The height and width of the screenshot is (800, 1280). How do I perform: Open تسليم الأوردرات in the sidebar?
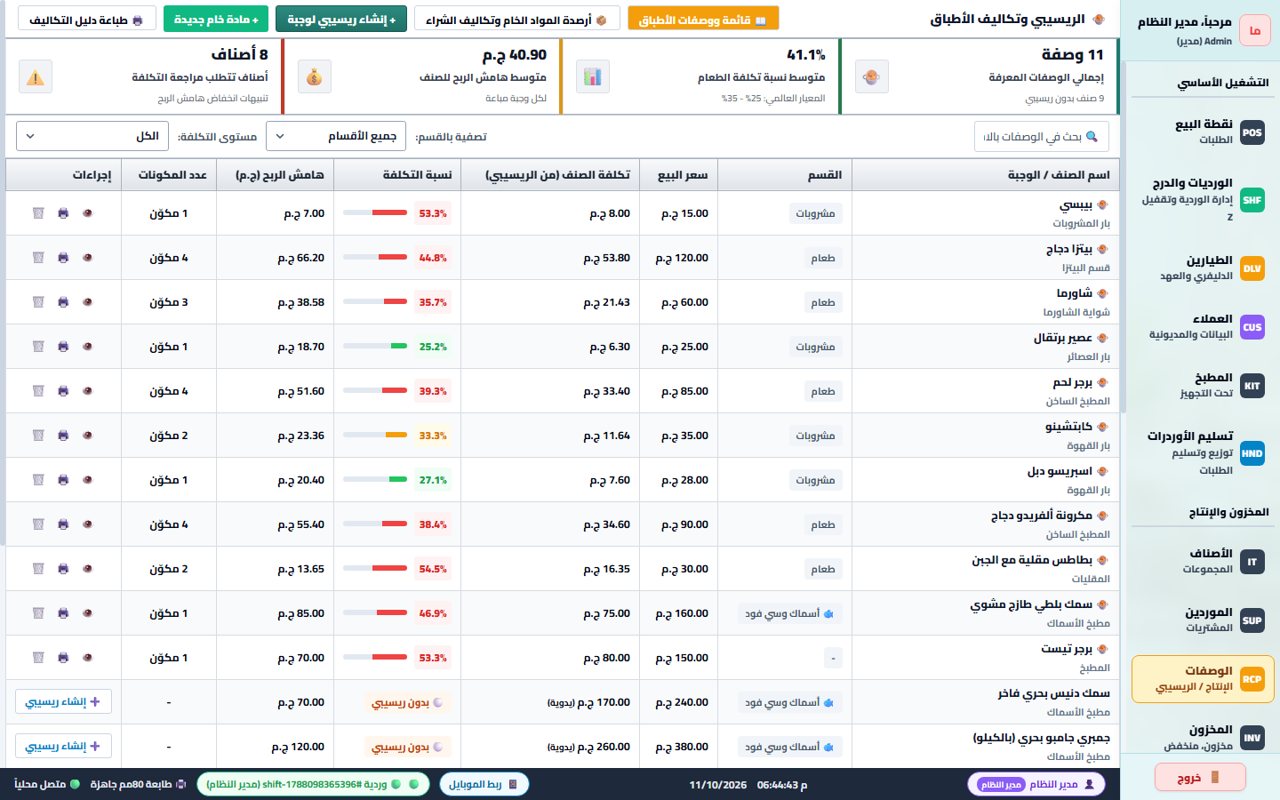pyautogui.click(x=1202, y=453)
